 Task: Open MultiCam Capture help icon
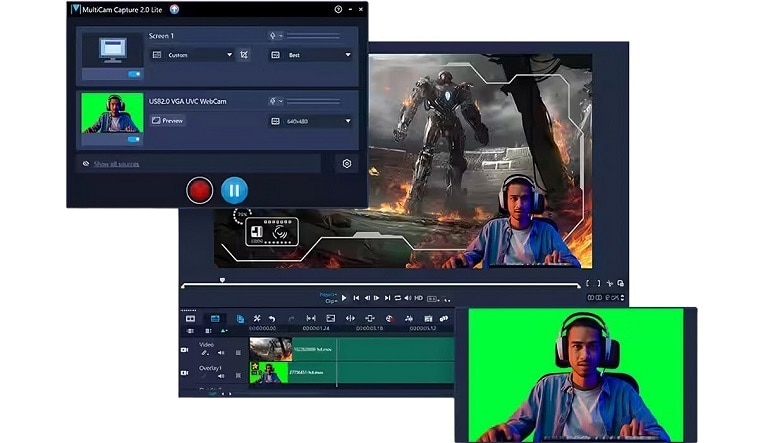pyautogui.click(x=338, y=9)
